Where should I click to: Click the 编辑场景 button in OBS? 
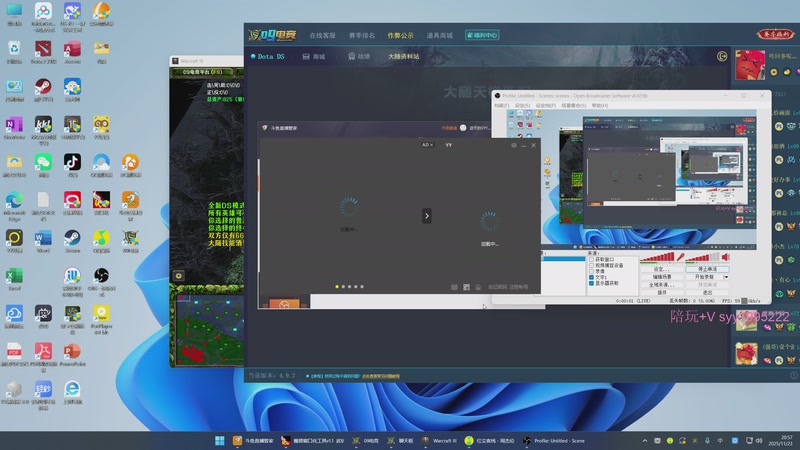(x=662, y=277)
